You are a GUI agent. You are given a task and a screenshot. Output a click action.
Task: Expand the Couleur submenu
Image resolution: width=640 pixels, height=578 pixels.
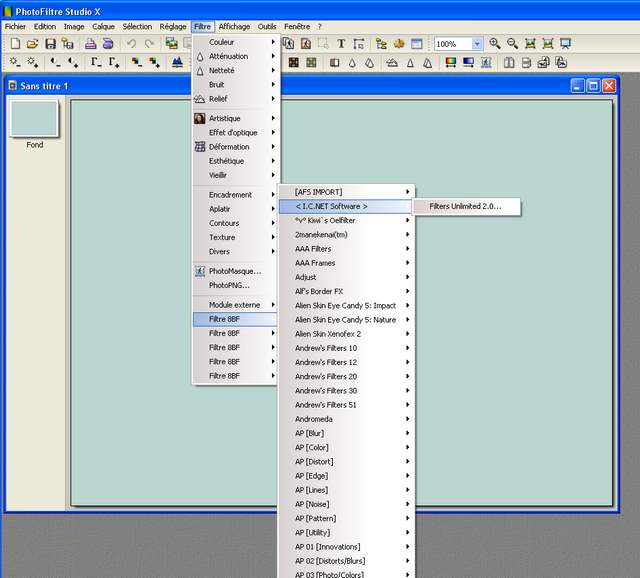pos(236,42)
